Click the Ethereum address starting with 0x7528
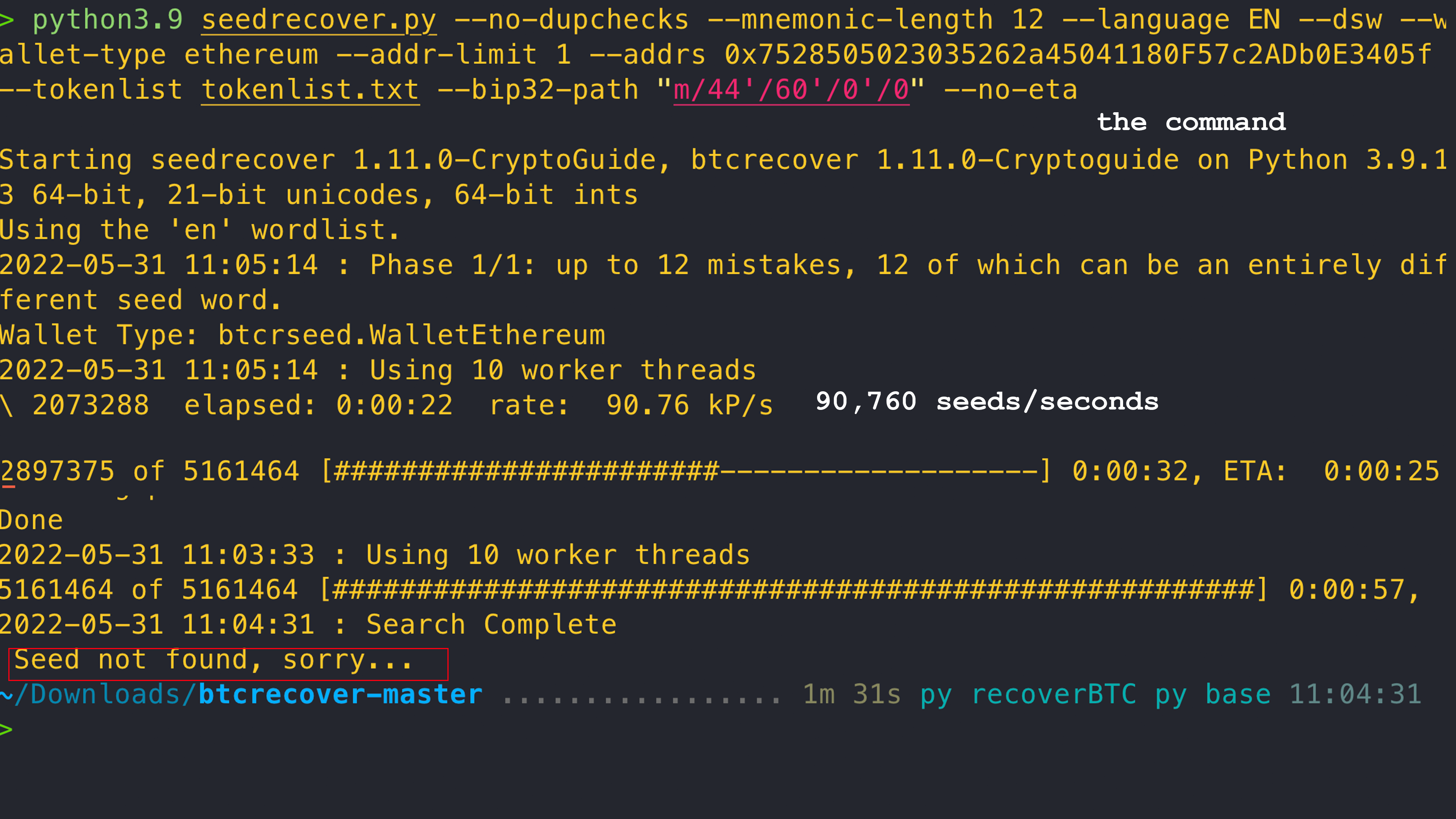This screenshot has height=819, width=1456. 1077,55
